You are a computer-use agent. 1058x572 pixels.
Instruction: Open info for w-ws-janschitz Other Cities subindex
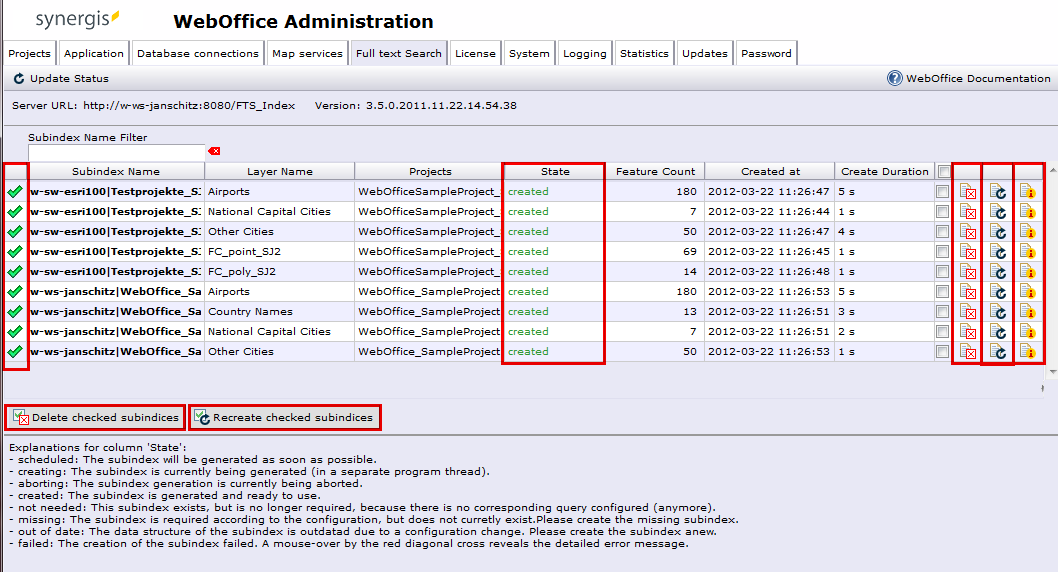click(1027, 352)
